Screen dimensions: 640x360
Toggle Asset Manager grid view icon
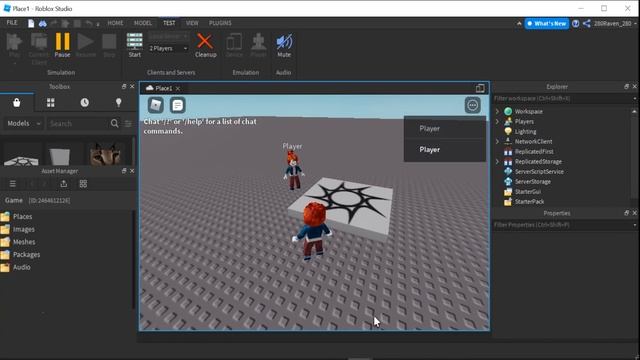click(83, 184)
